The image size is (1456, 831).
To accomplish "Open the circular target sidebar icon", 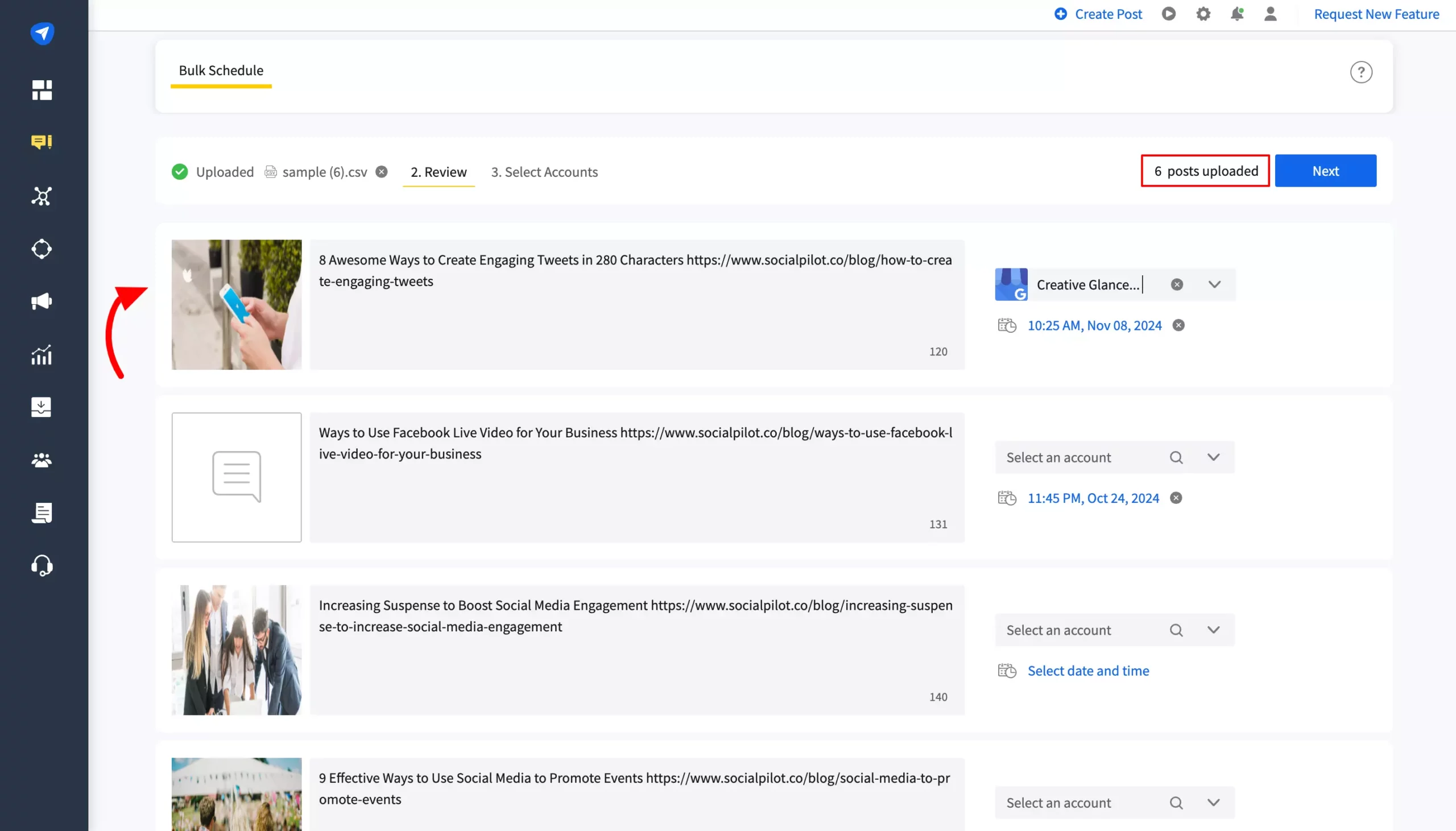I will click(42, 249).
